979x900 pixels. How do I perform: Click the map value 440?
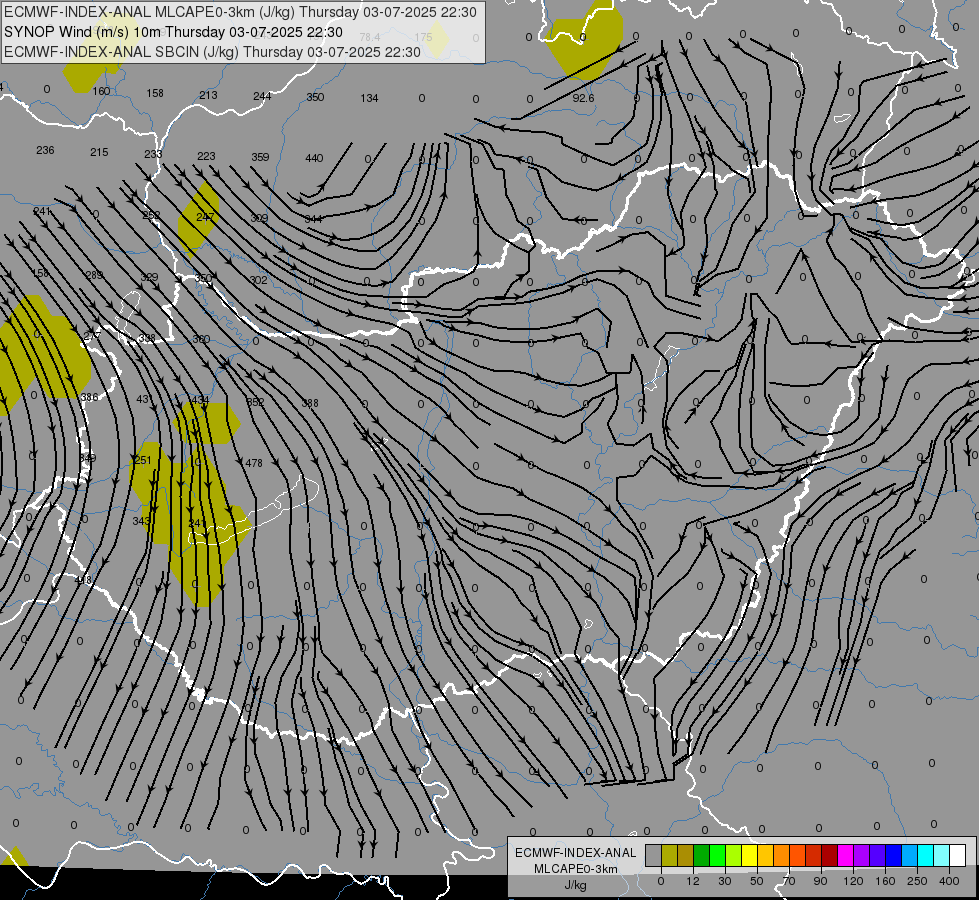point(314,158)
